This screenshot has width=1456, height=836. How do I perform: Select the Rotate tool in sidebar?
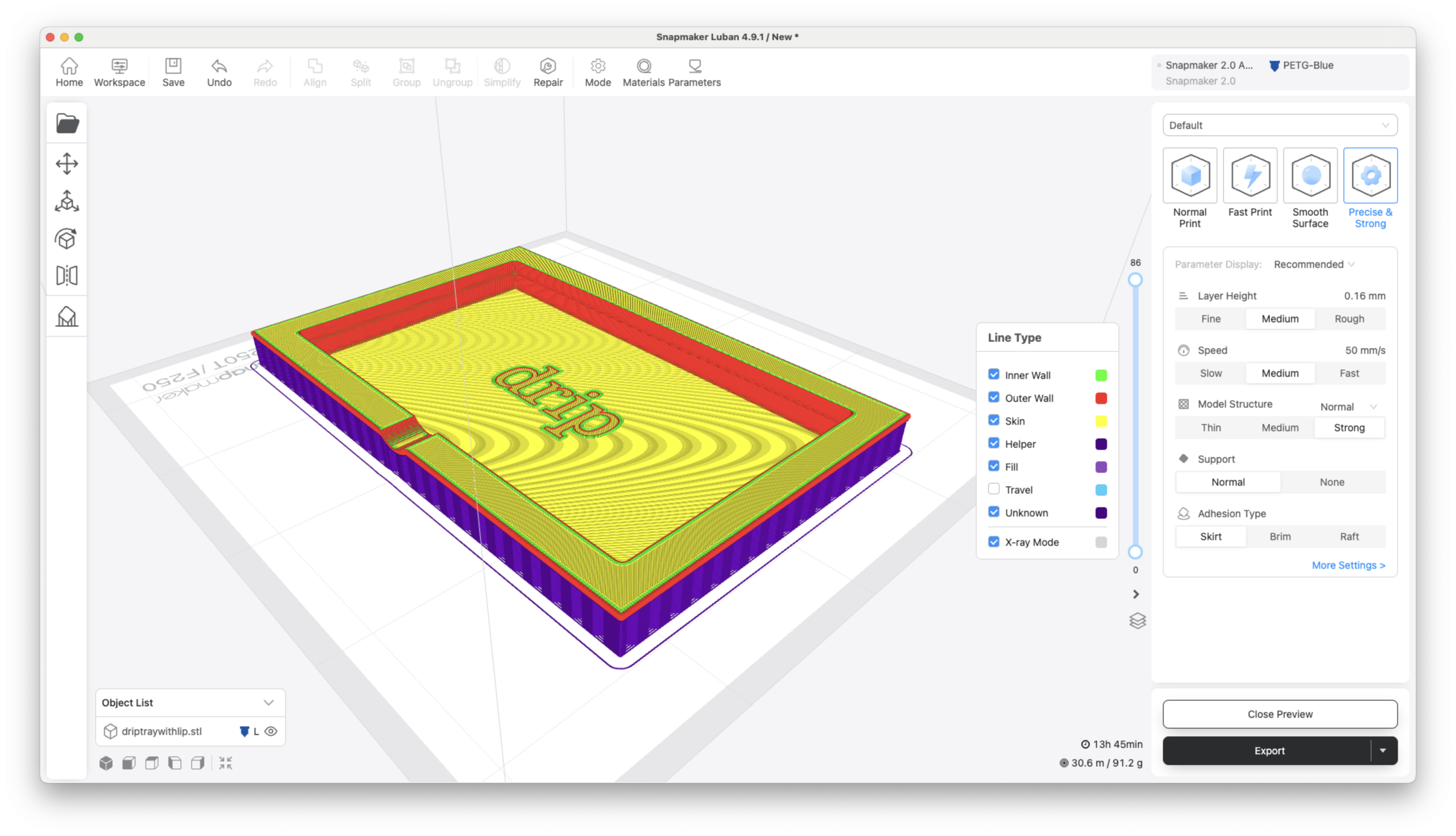(x=67, y=238)
